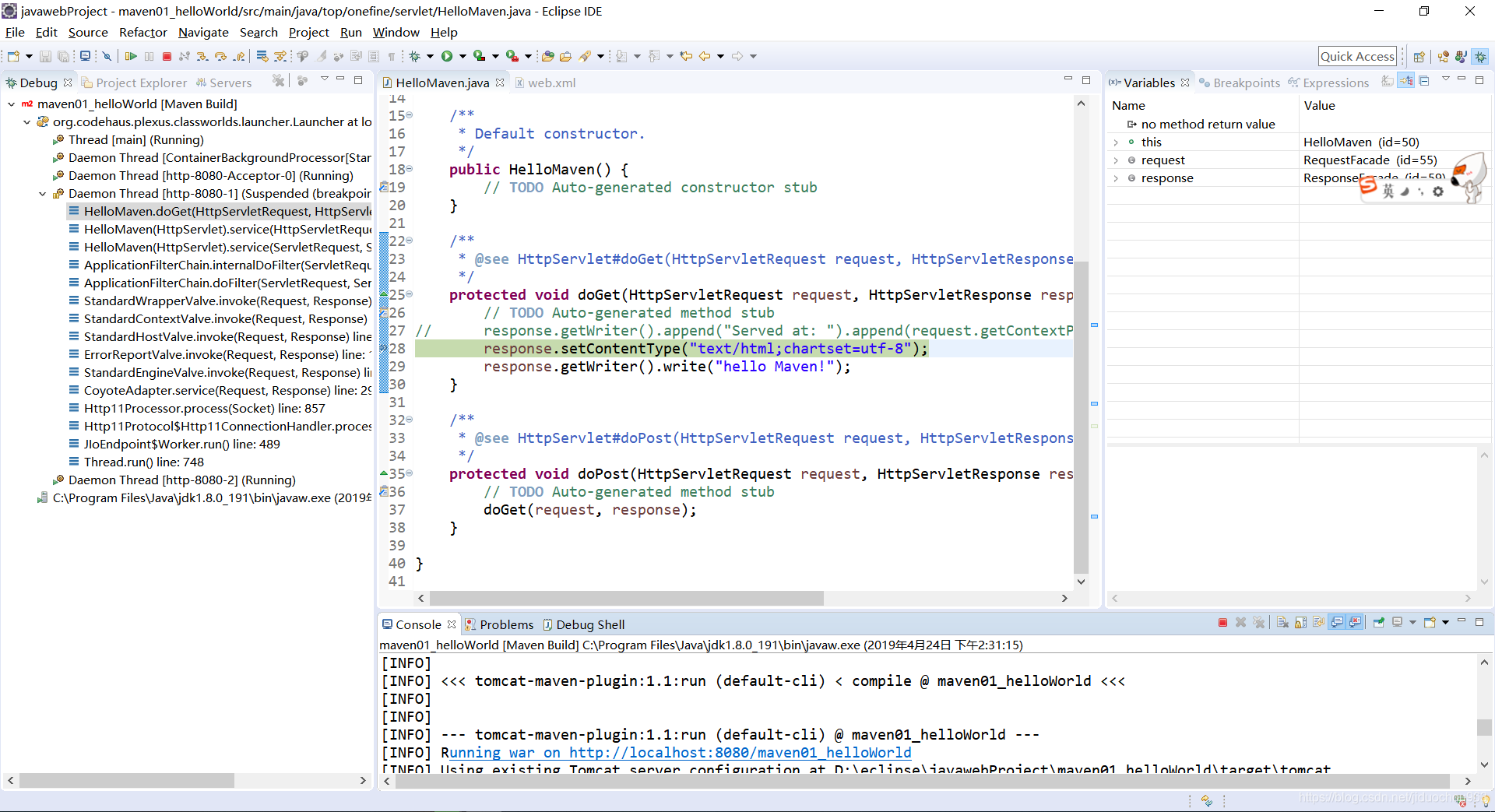Click the Step Into icon
The width and height of the screenshot is (1495, 812).
(x=202, y=56)
